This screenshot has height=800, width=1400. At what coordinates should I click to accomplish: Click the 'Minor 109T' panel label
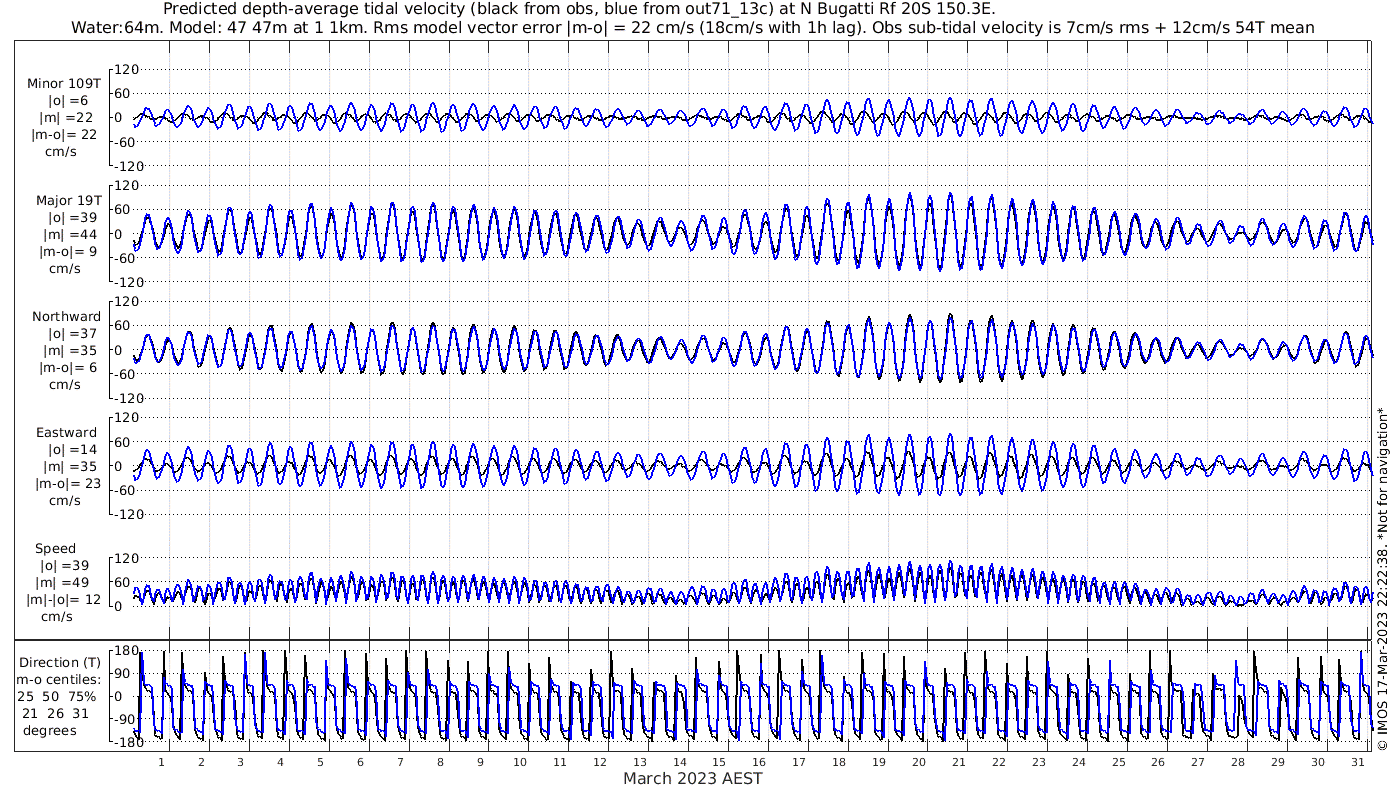(x=64, y=84)
